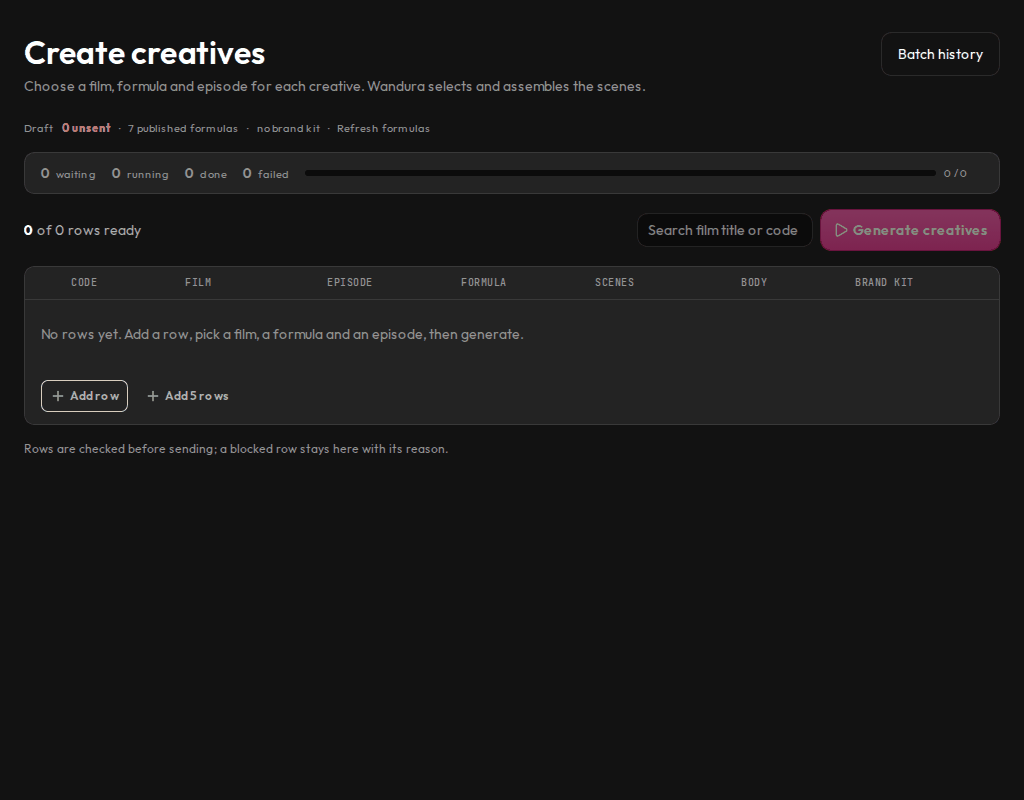Click the '0 unsent' draft status
Screen dimensions: 1024x800
point(86,128)
